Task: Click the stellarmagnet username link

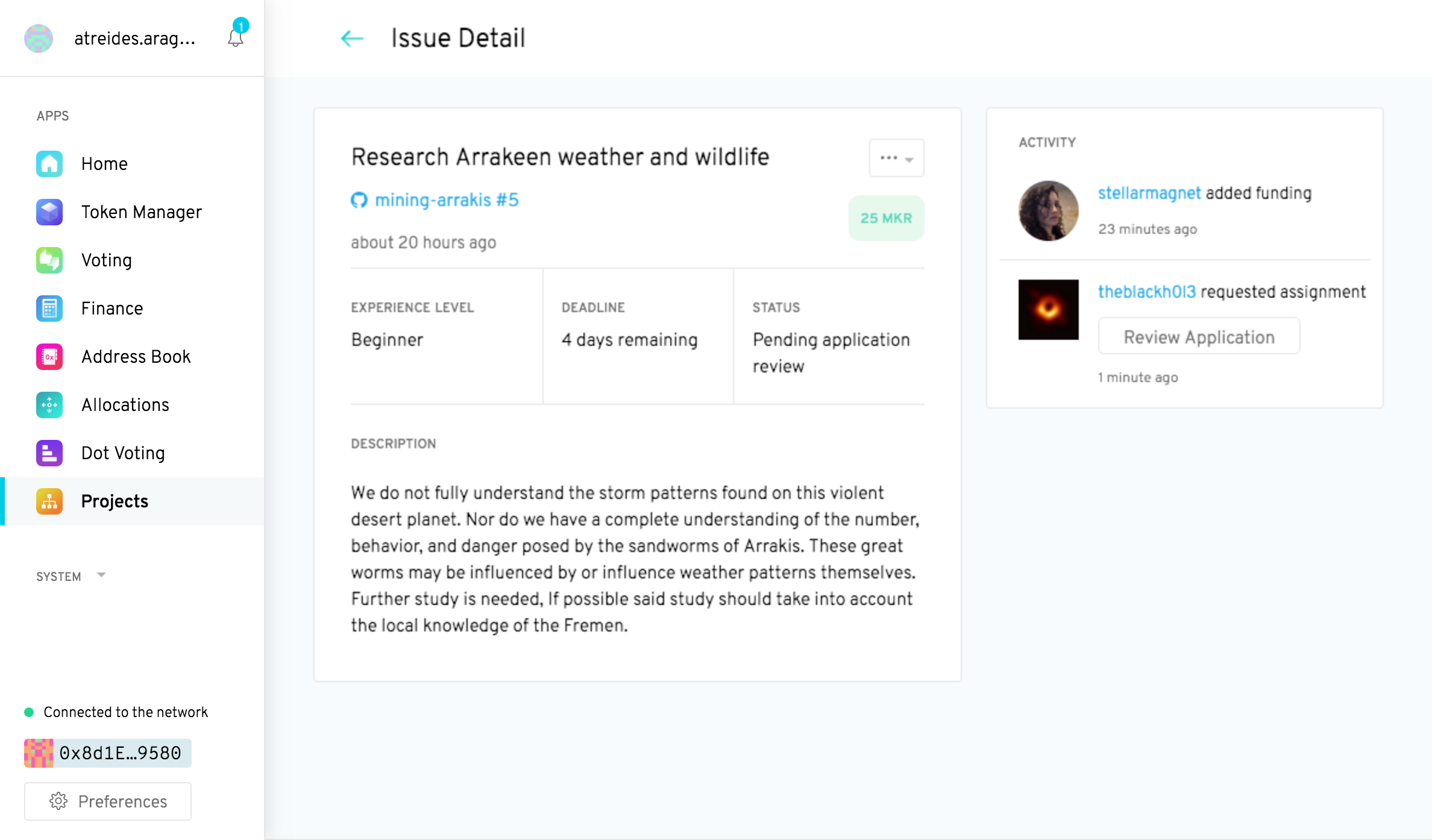Action: [1149, 193]
